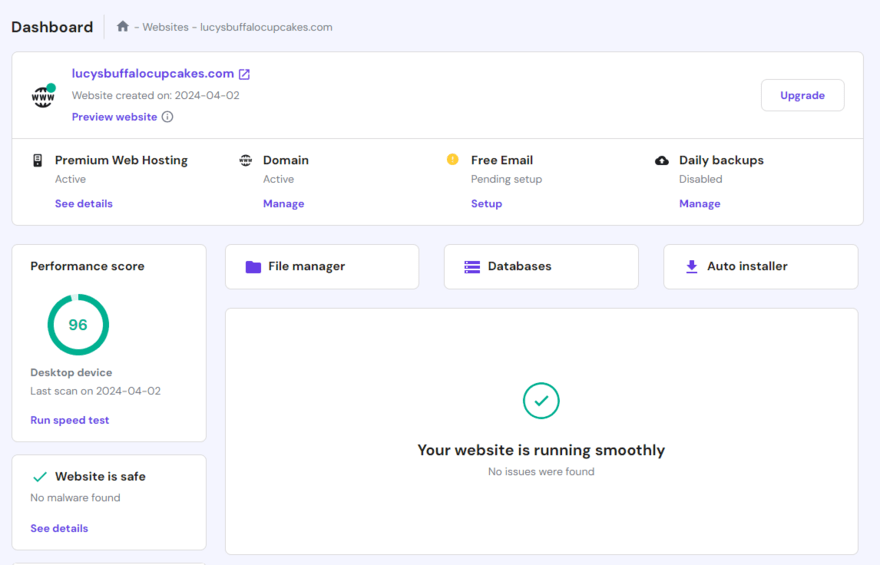880x565 pixels.
Task: Open external link icon next to domain name
Action: pos(244,74)
